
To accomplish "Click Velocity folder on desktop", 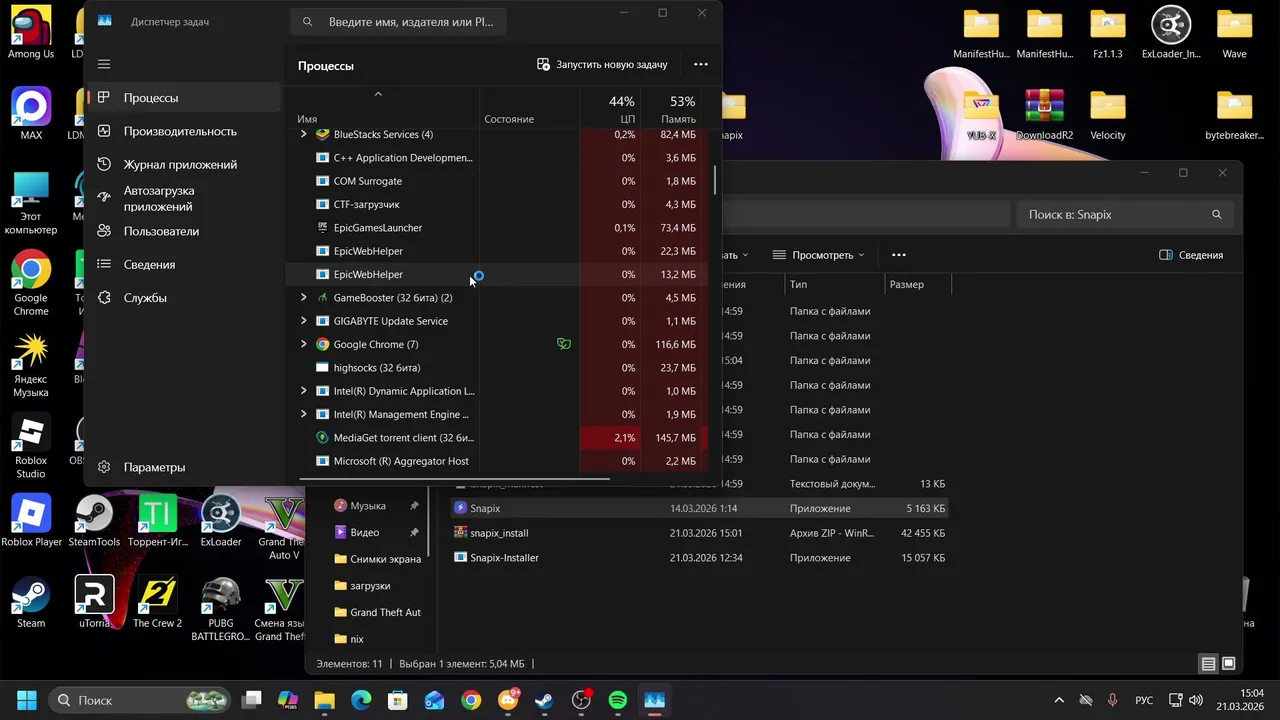I will tap(1108, 114).
